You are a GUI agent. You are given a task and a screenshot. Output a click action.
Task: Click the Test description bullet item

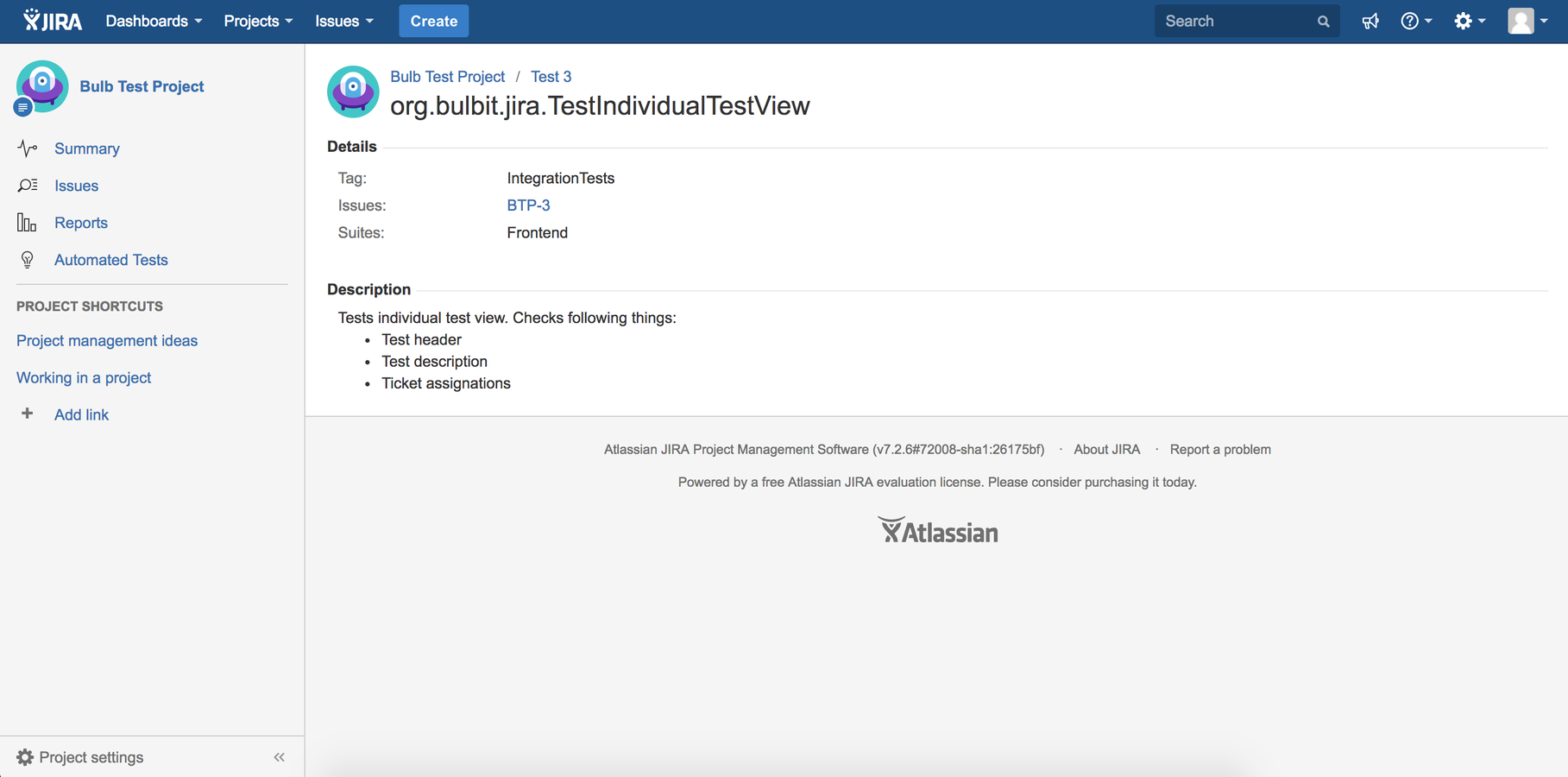point(434,361)
